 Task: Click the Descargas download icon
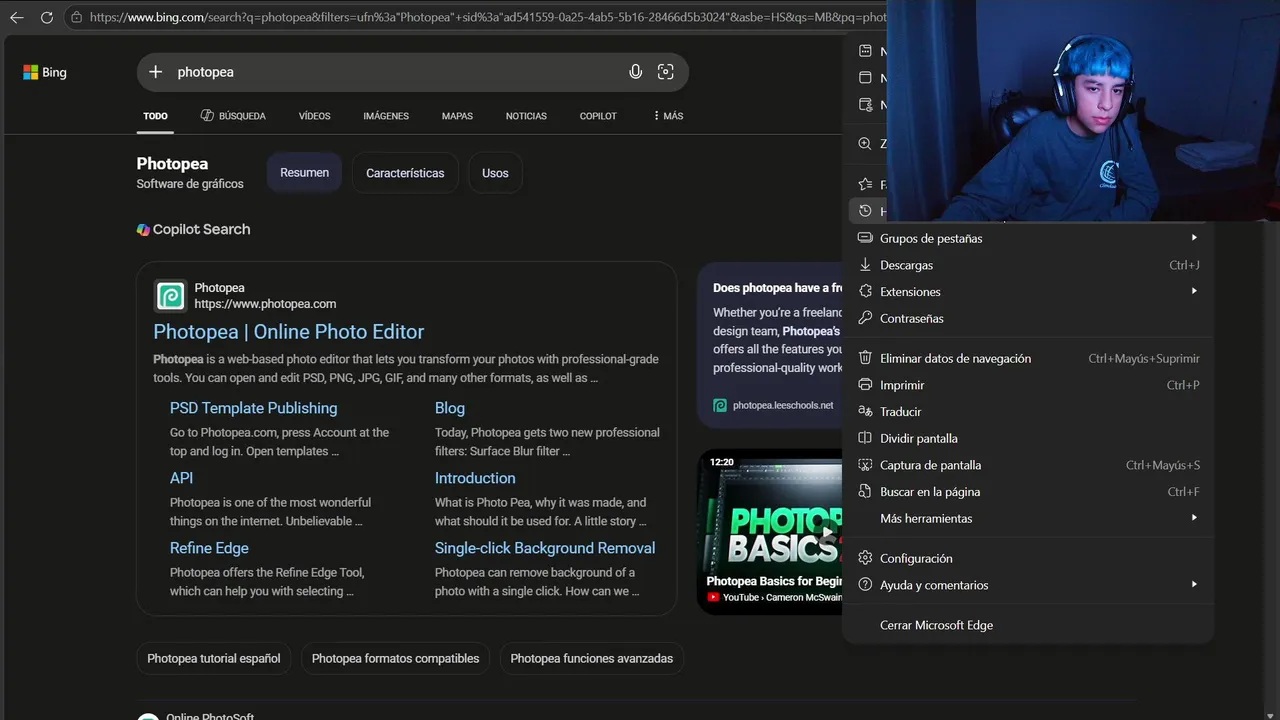[866, 265]
